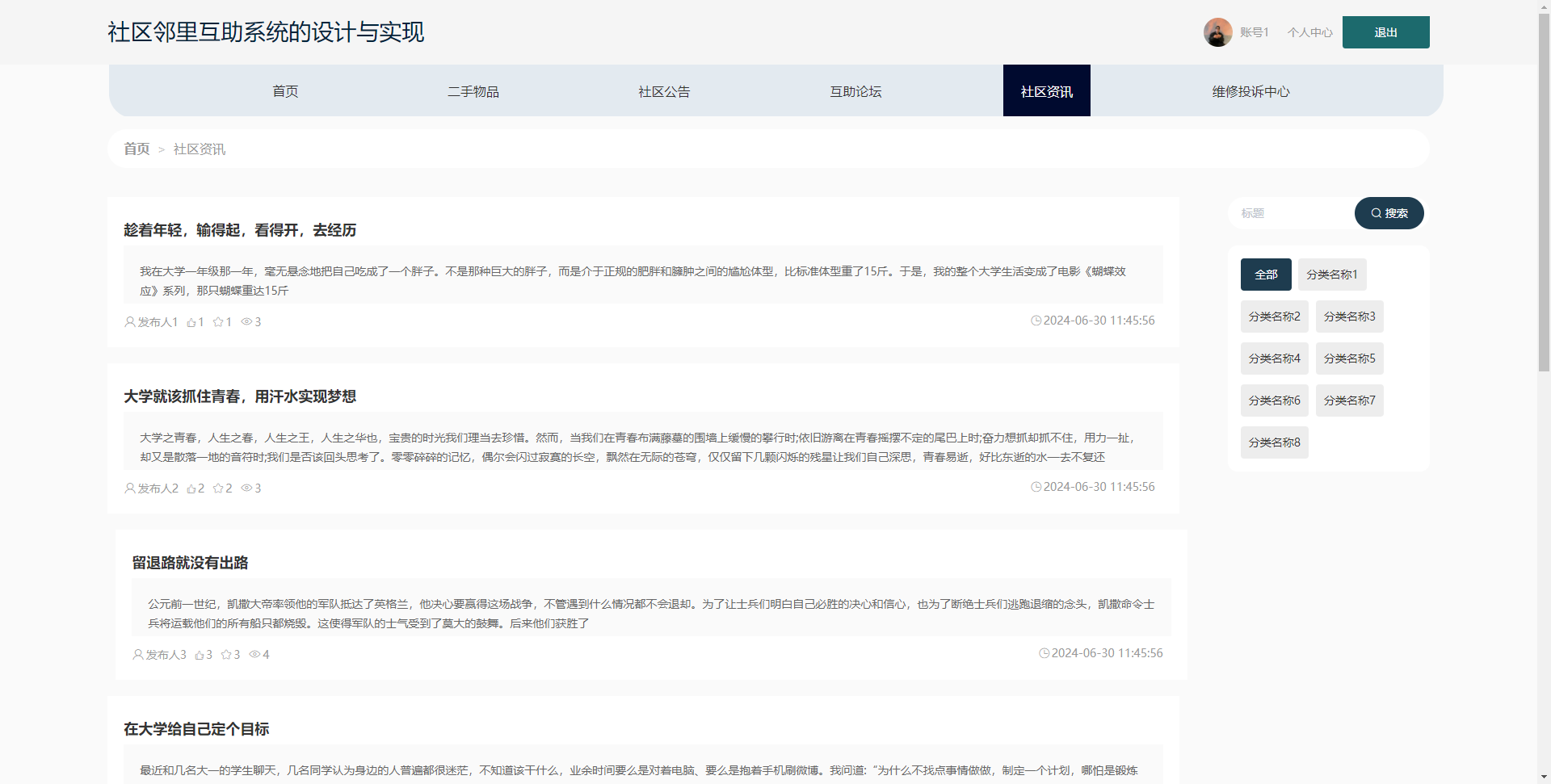This screenshot has width=1551, height=784.
Task: Click the star icon in 发布人3's post
Action: (226, 655)
